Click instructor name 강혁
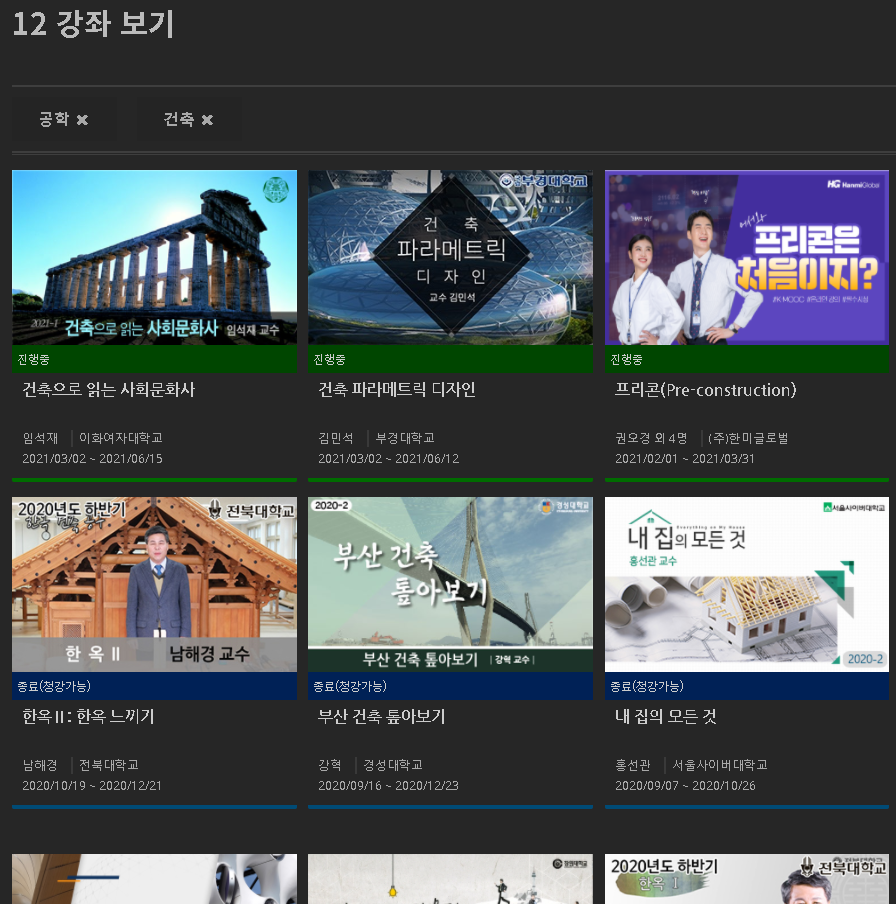896x904 pixels. 330,765
